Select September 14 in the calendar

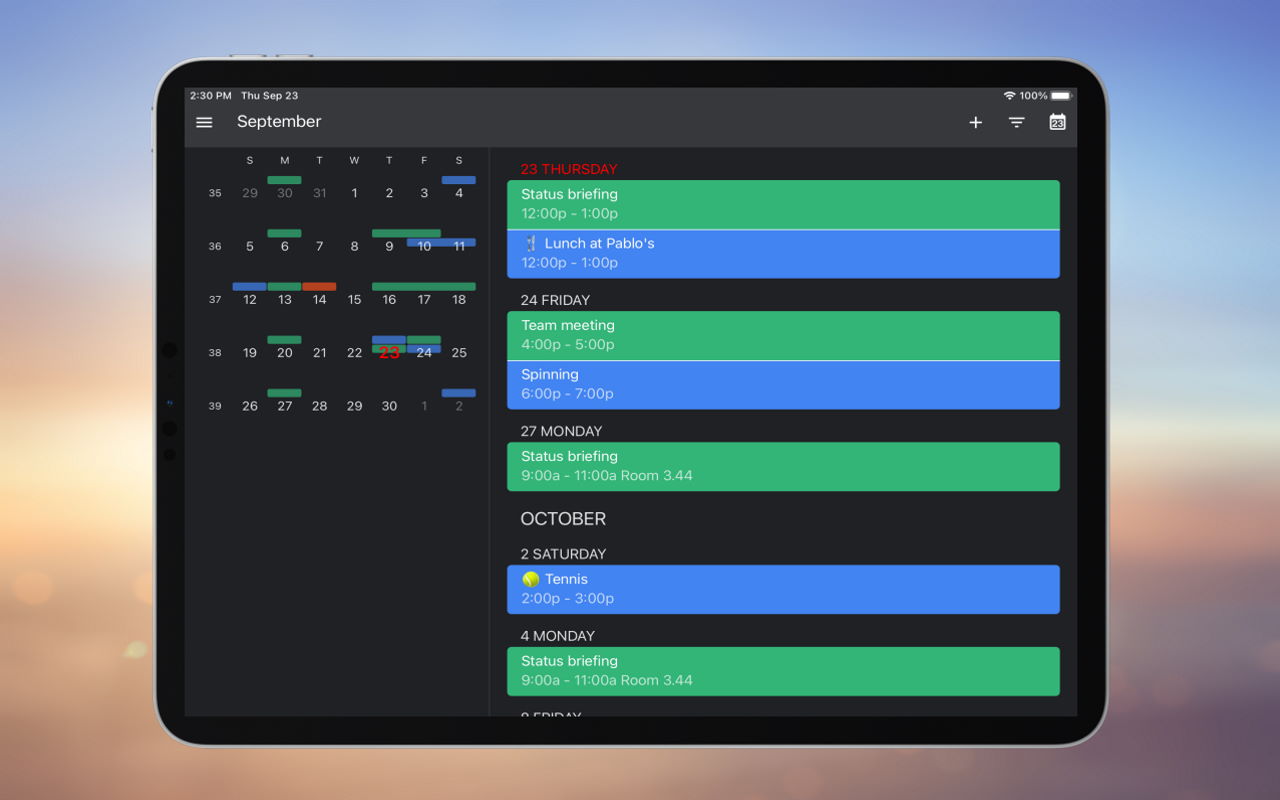pyautogui.click(x=319, y=299)
